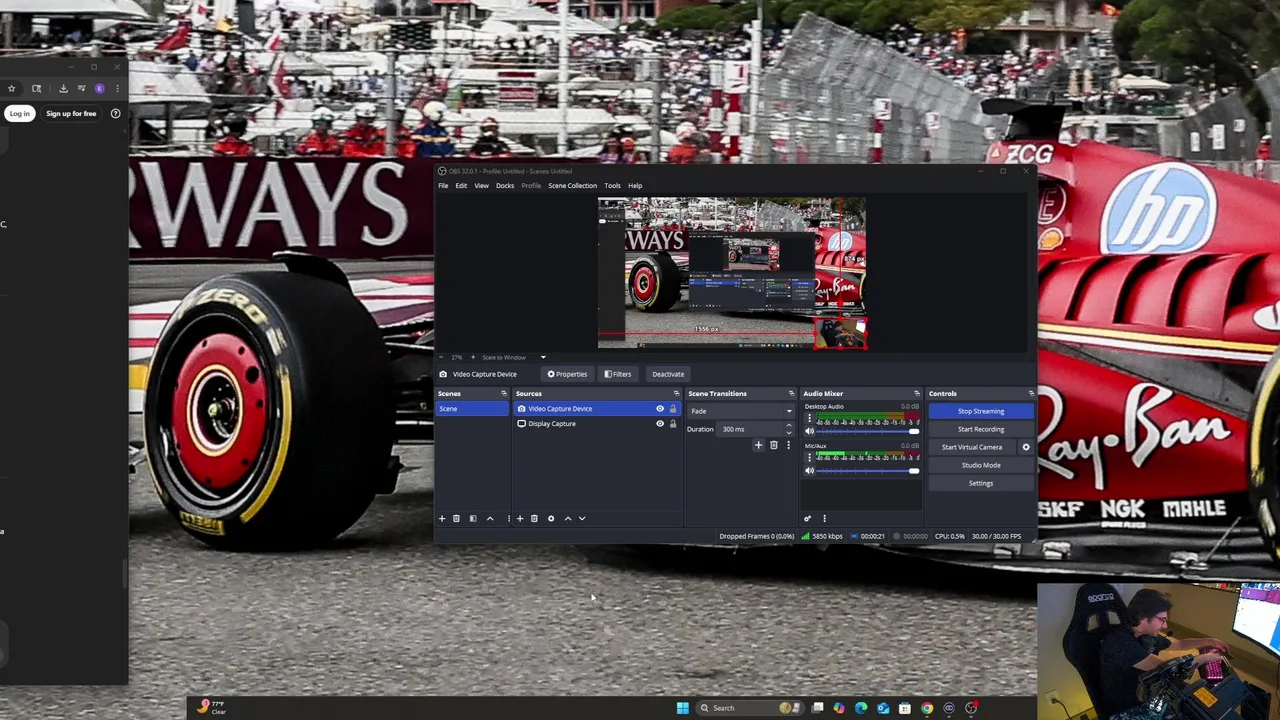Screen dimensions: 1280x720
Task: Adjust Desktop Audio volume slider
Action: [x=868, y=432]
